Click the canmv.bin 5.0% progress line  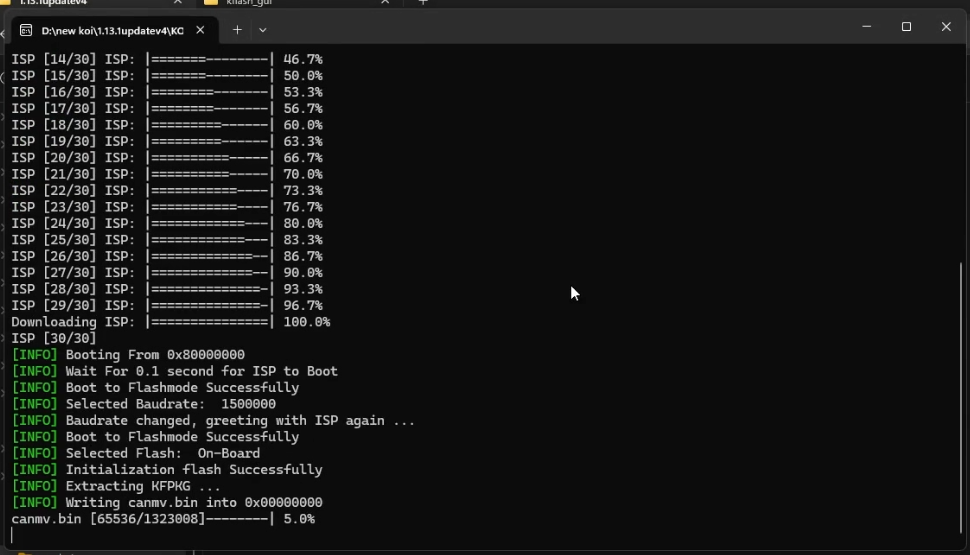(x=163, y=519)
